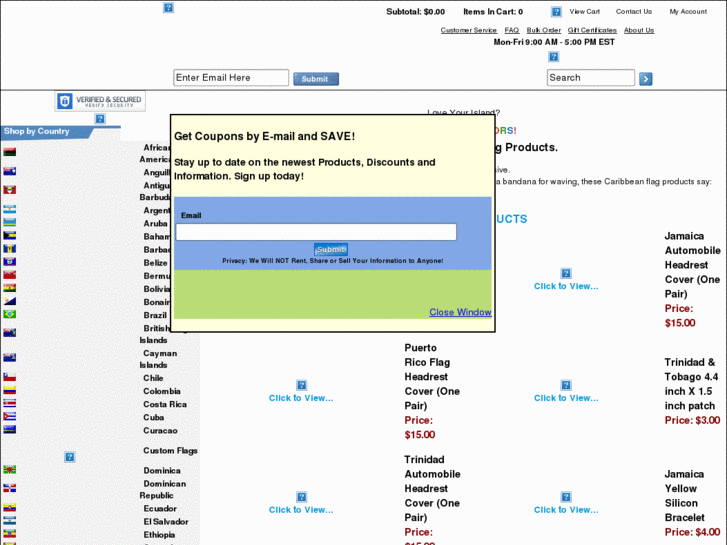Open Contact Us page

click(633, 12)
